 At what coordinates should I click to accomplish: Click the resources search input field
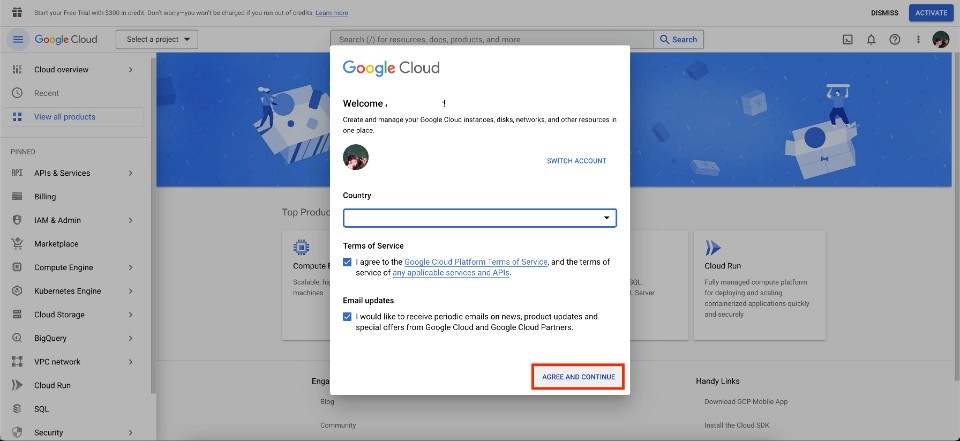492,39
